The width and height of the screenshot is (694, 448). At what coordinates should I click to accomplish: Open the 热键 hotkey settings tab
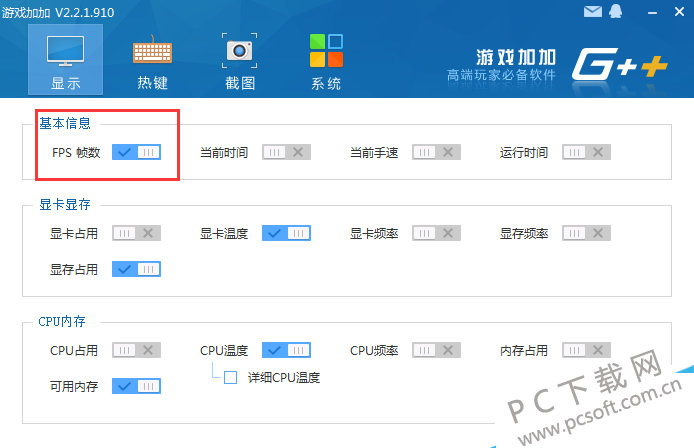[152, 60]
